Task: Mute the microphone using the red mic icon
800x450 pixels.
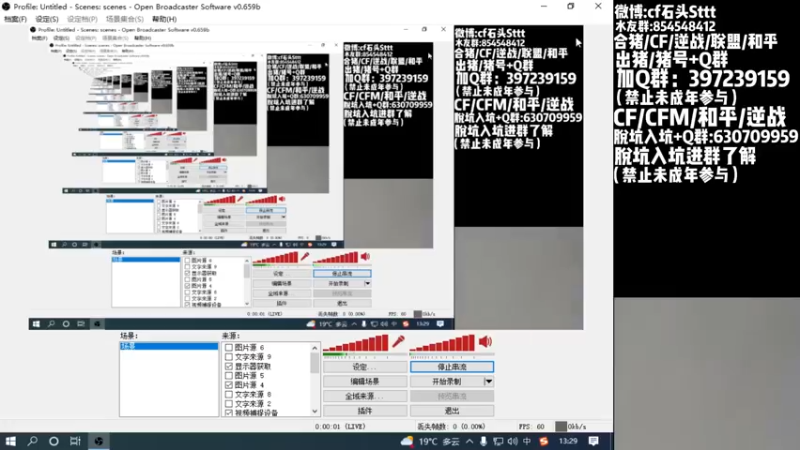Action: 398,341
